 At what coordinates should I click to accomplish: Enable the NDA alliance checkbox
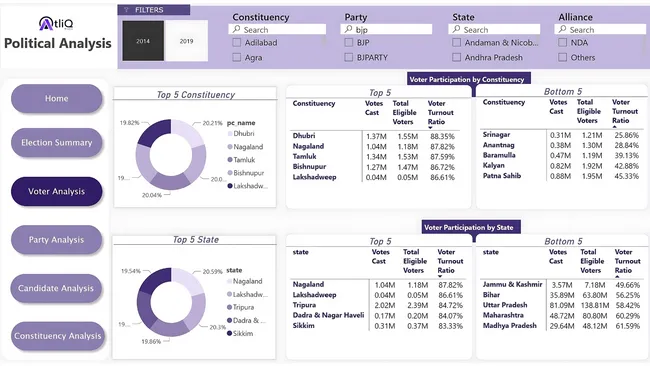(x=563, y=42)
